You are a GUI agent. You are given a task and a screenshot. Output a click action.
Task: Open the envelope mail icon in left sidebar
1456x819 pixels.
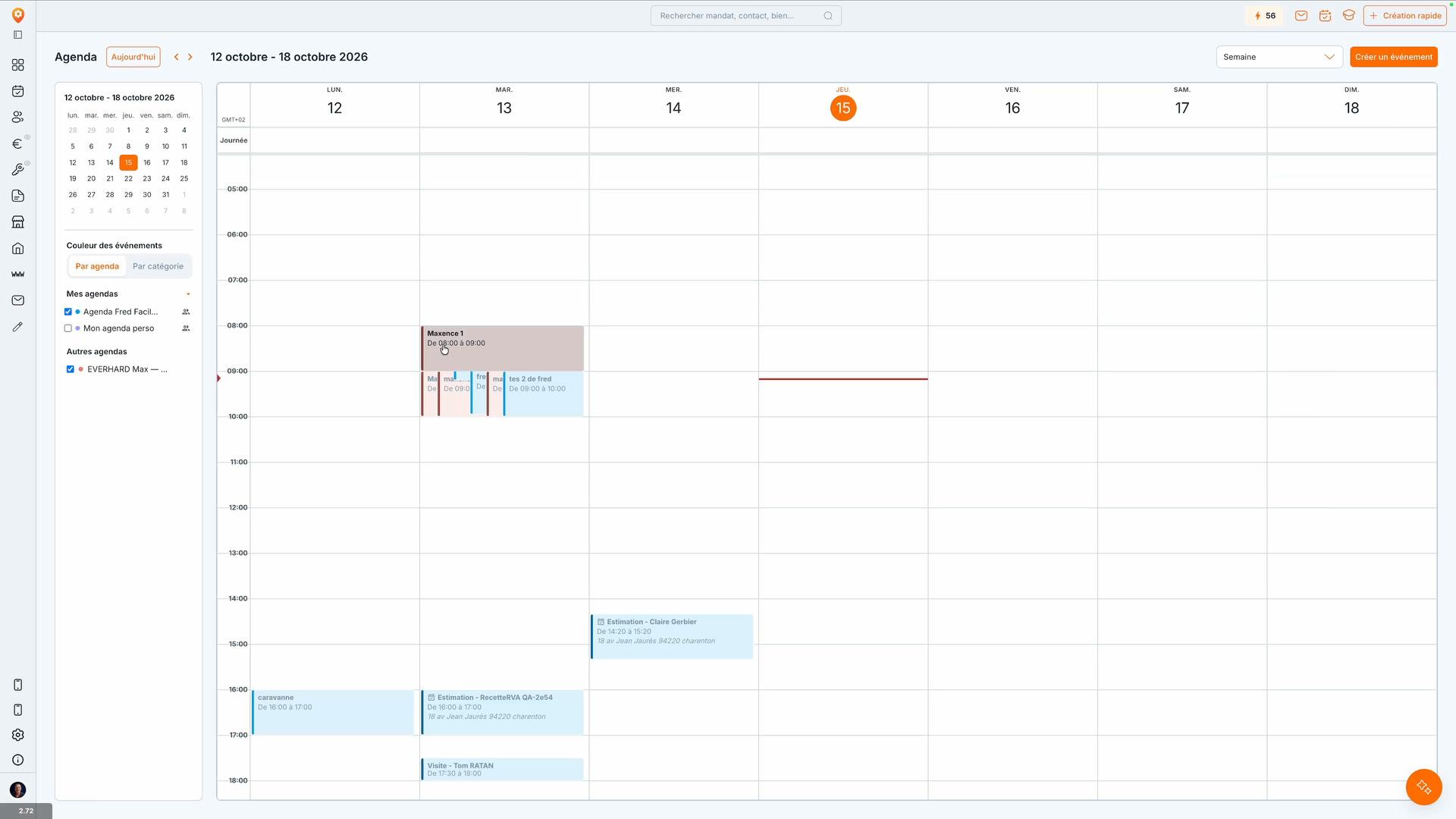pos(18,300)
